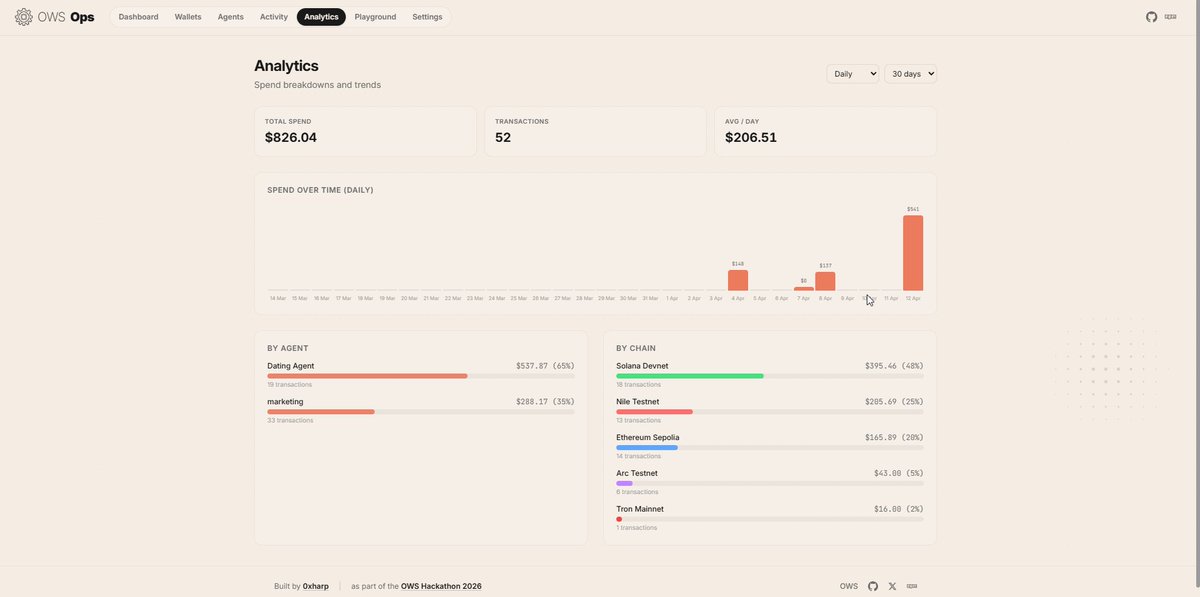Click the Tron Mainnet label
The height and width of the screenshot is (597, 1200).
tap(640, 509)
